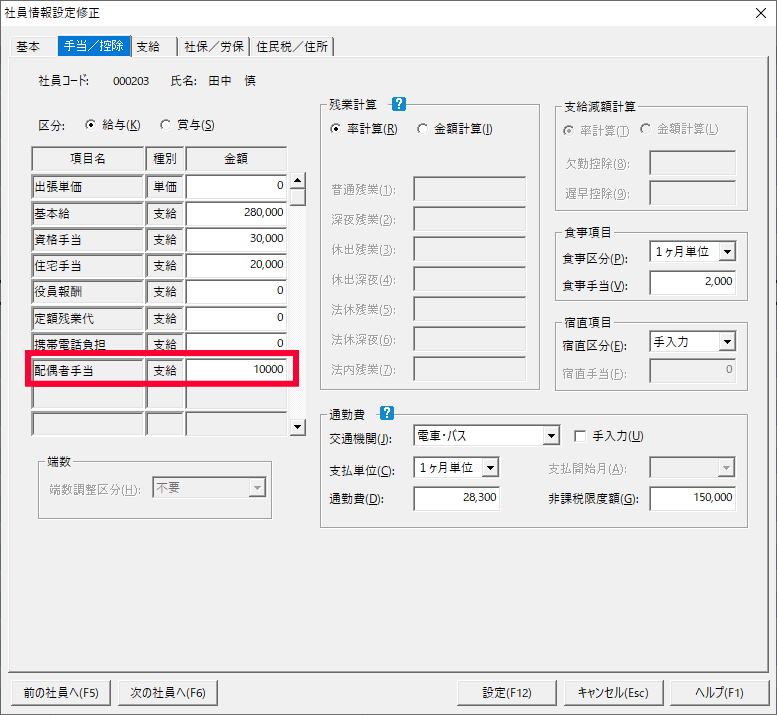Go to the 住民税／住所 tab
The image size is (777, 715).
[x=292, y=46]
